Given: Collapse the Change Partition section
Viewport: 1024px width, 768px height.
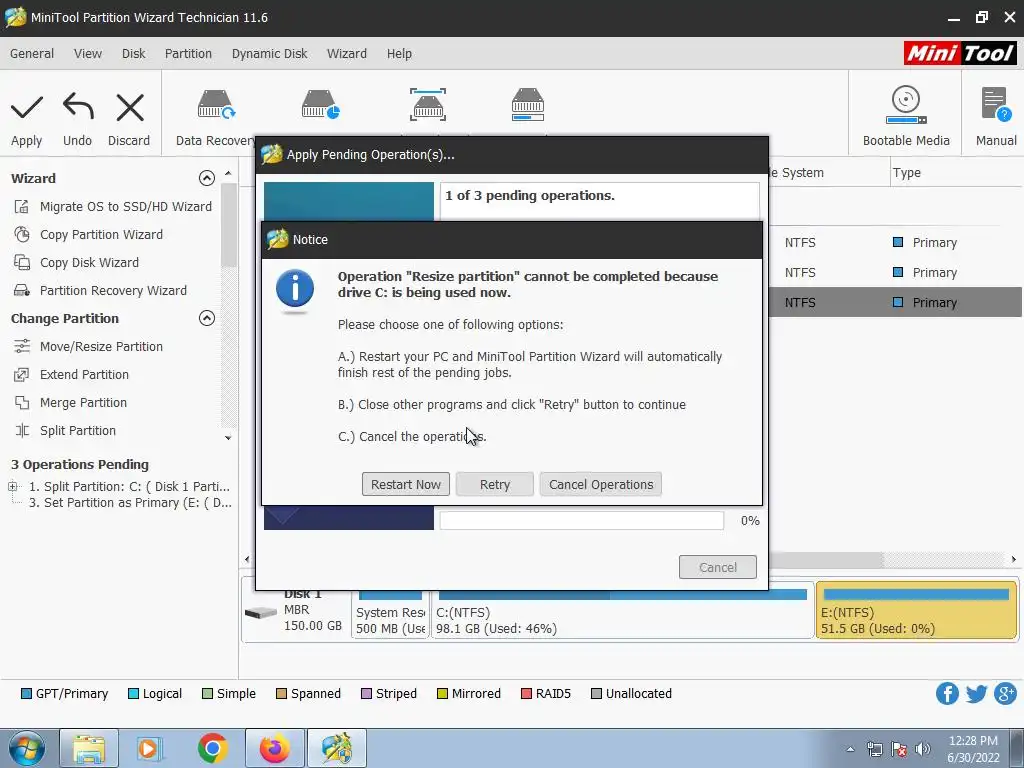Looking at the screenshot, I should 206,318.
